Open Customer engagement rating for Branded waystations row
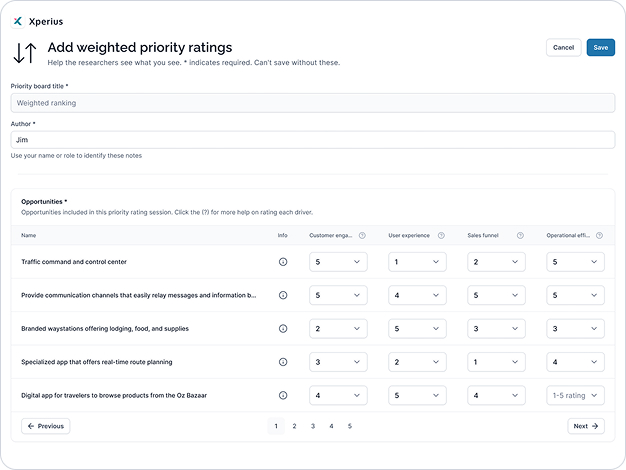The width and height of the screenshot is (626, 470). pos(338,329)
